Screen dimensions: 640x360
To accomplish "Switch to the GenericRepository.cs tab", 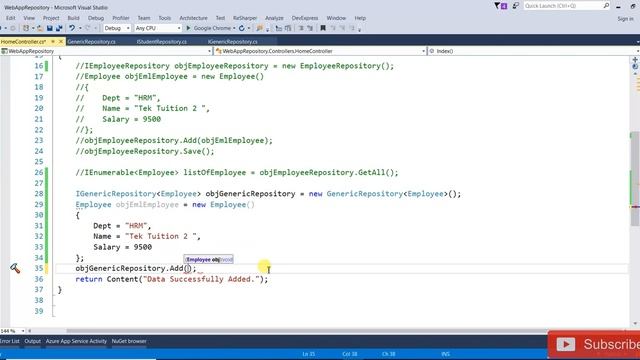I will click(x=91, y=42).
